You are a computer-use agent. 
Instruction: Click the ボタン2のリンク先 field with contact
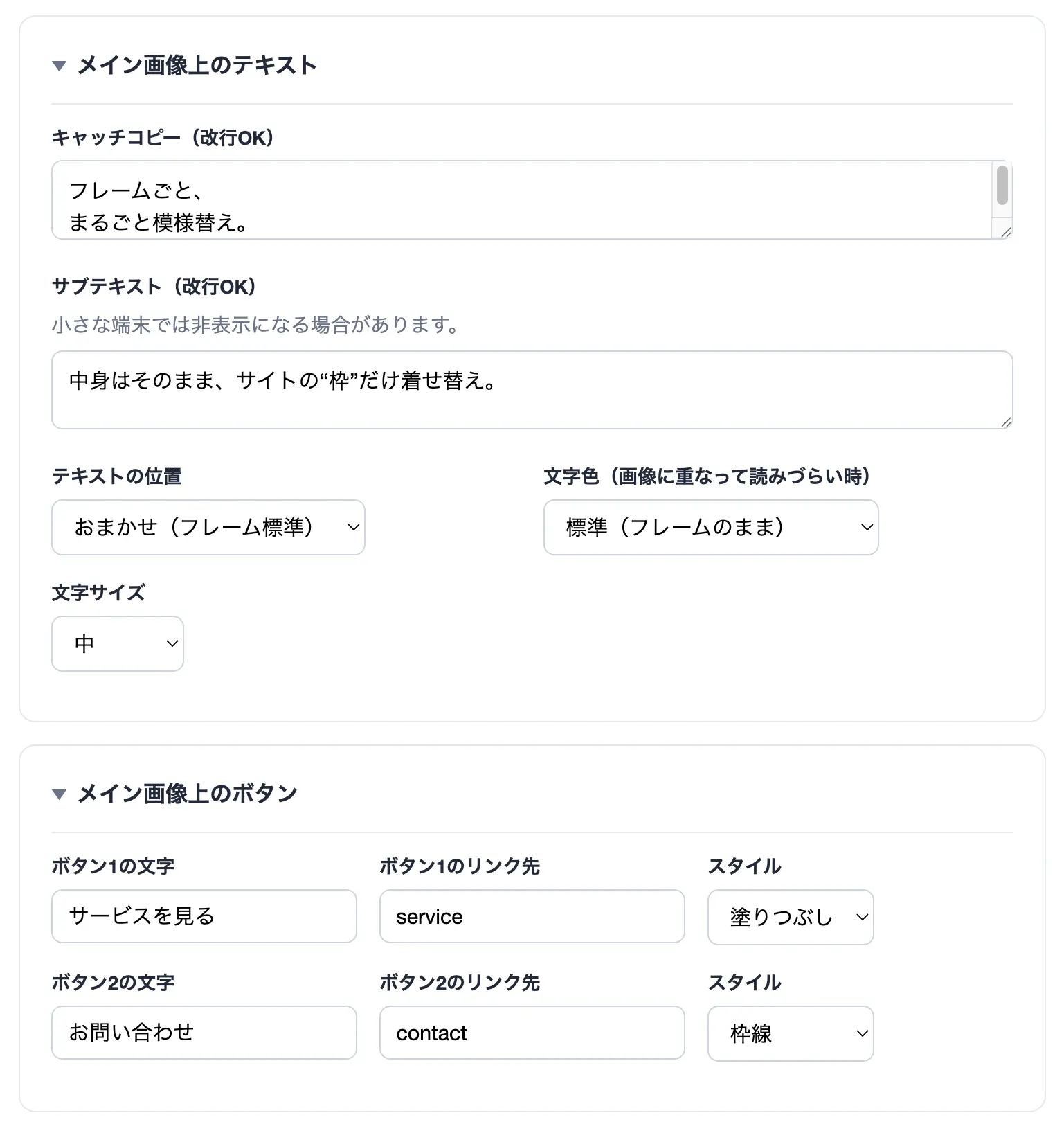coord(532,1033)
